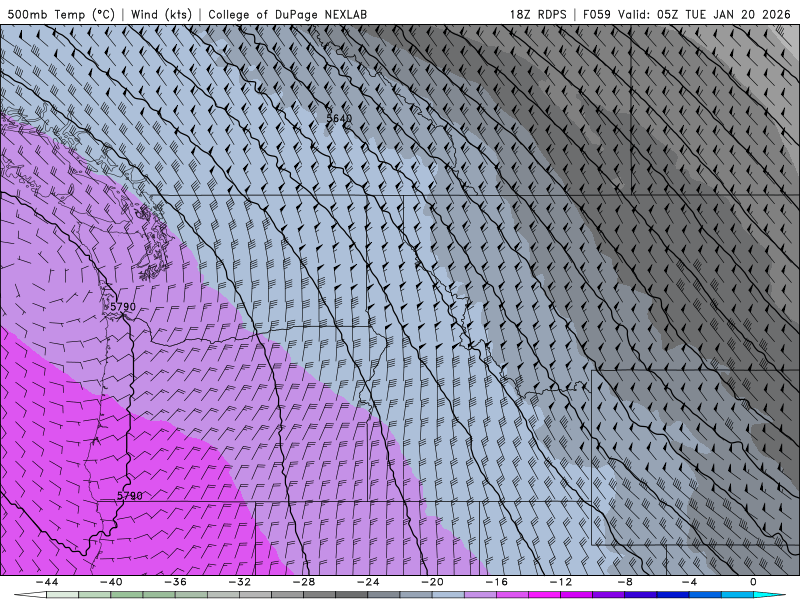Click the pale green swatch between -44 and -42
Viewport: 800px width, 600px height.
point(62,595)
